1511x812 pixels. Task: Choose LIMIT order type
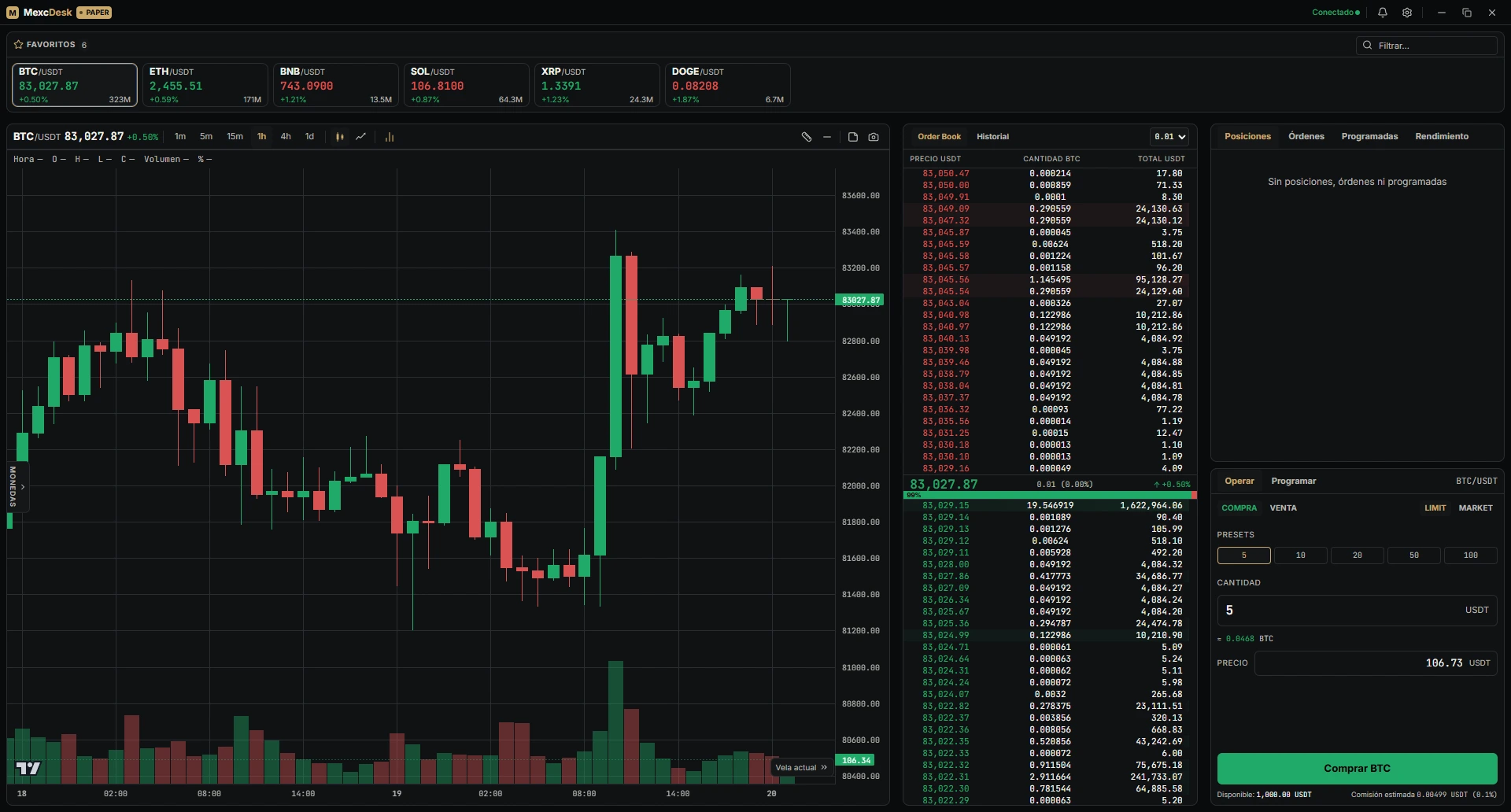tap(1435, 508)
